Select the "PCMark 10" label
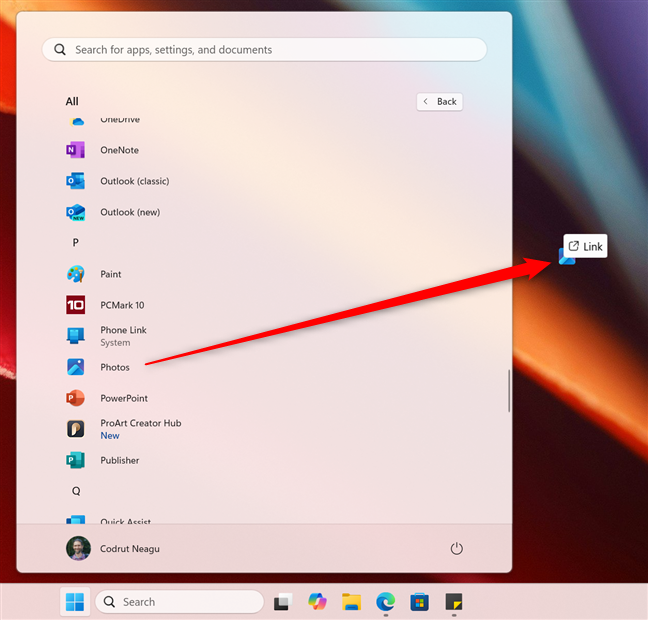 (122, 305)
